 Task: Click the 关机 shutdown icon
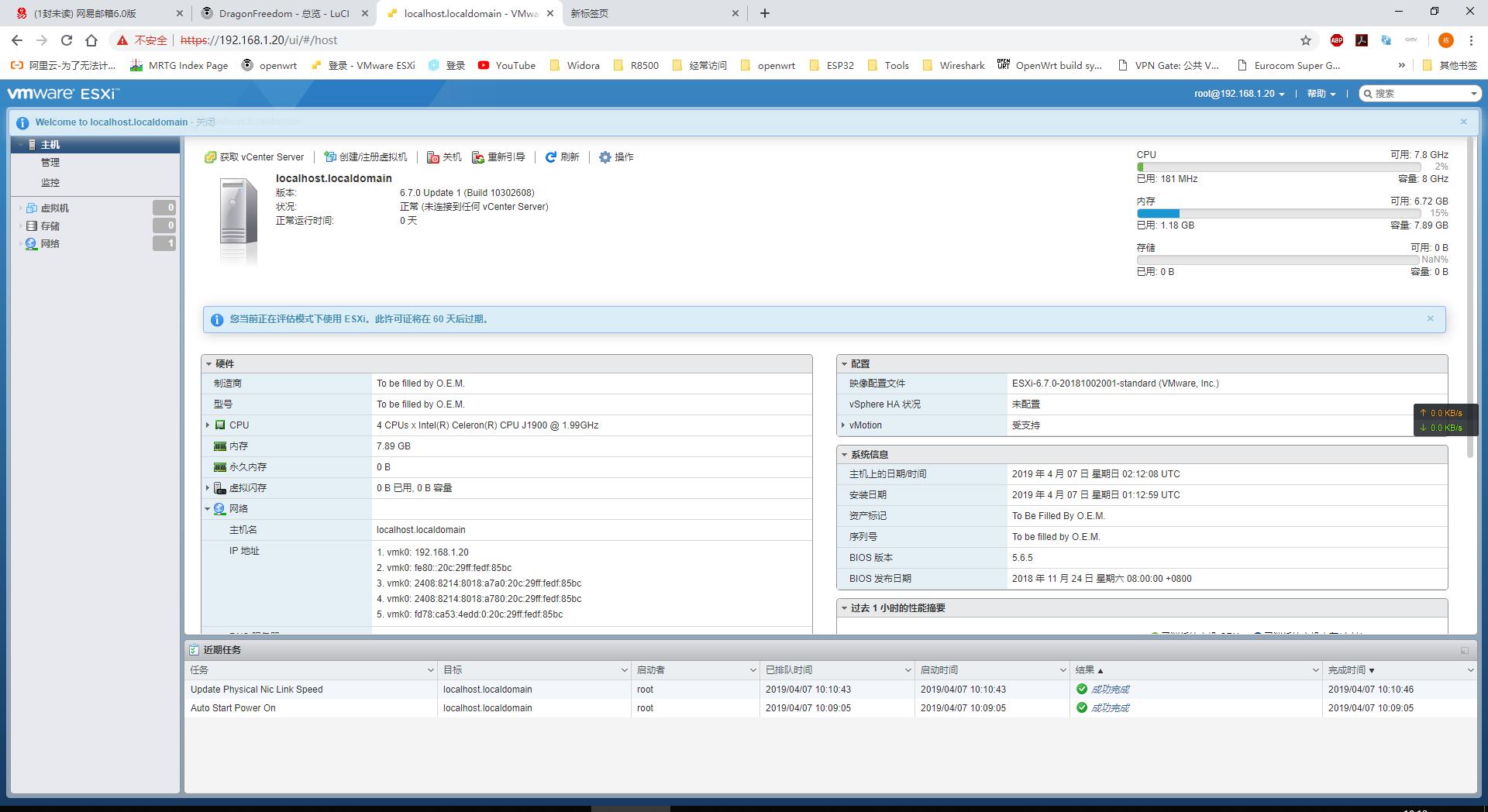433,157
